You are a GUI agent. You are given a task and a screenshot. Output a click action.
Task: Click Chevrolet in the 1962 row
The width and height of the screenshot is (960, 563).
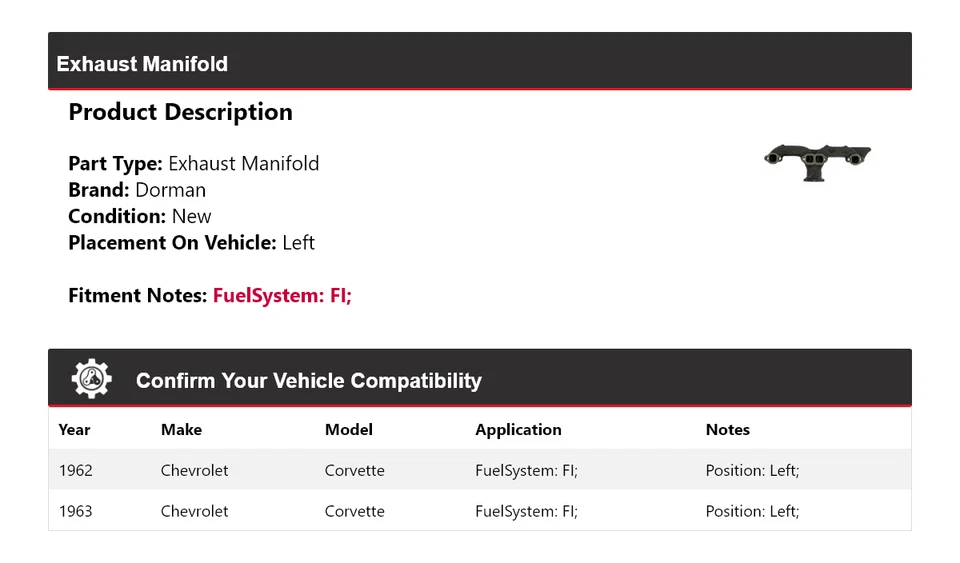click(x=194, y=470)
